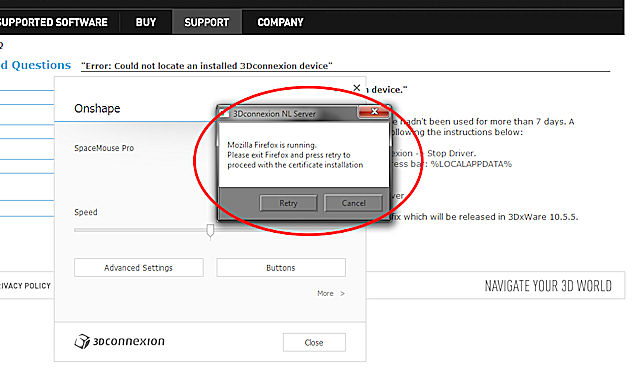Expand More options
Image resolution: width=640 pixels, height=392 pixels.
coord(331,293)
